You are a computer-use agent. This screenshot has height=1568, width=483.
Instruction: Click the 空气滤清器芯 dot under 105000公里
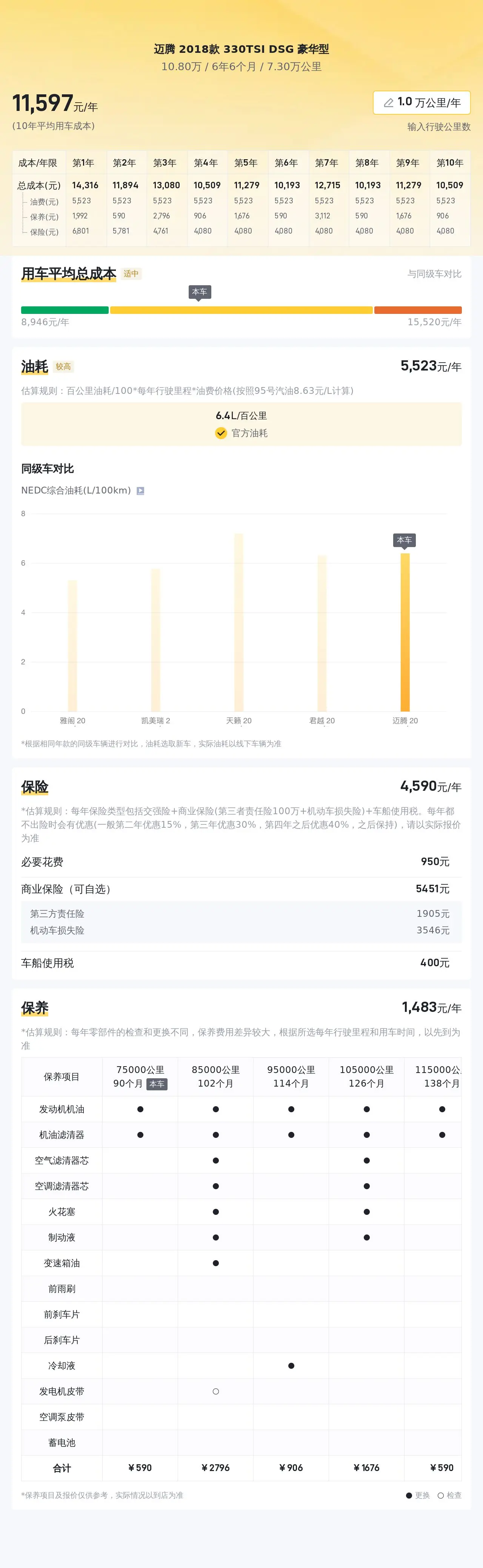point(367,1160)
